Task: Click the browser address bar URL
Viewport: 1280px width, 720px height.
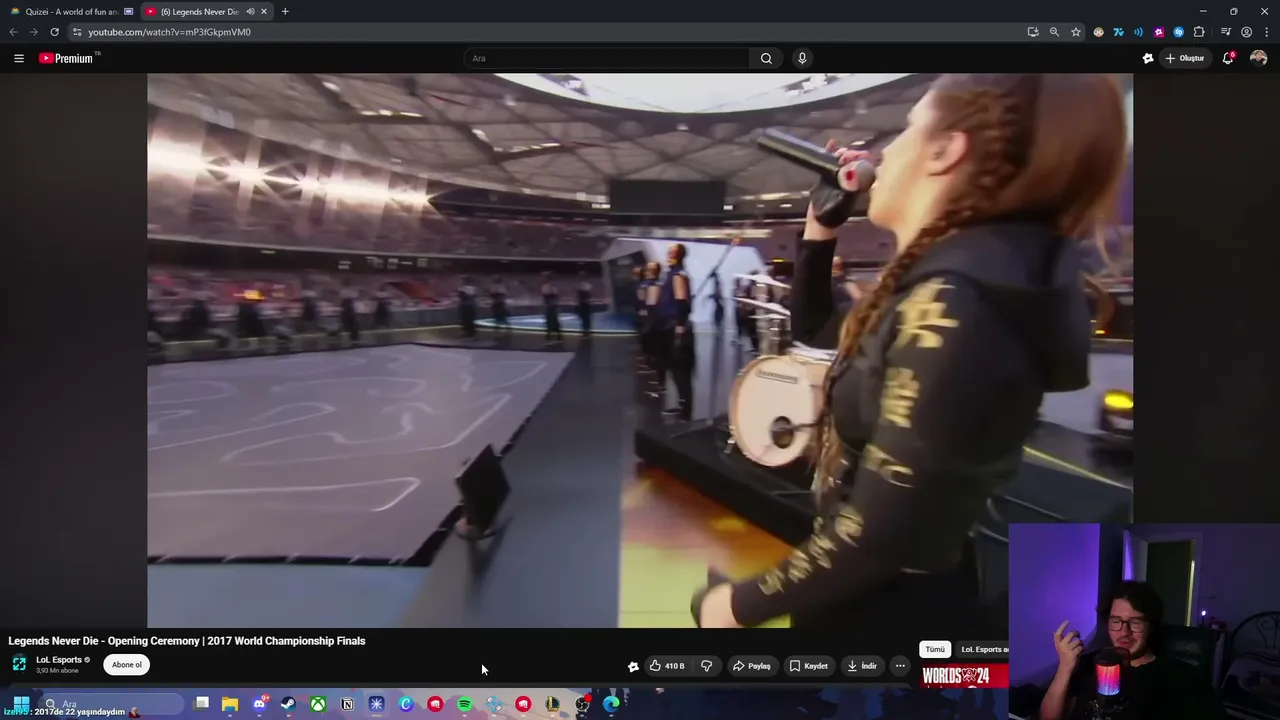Action: tap(169, 32)
